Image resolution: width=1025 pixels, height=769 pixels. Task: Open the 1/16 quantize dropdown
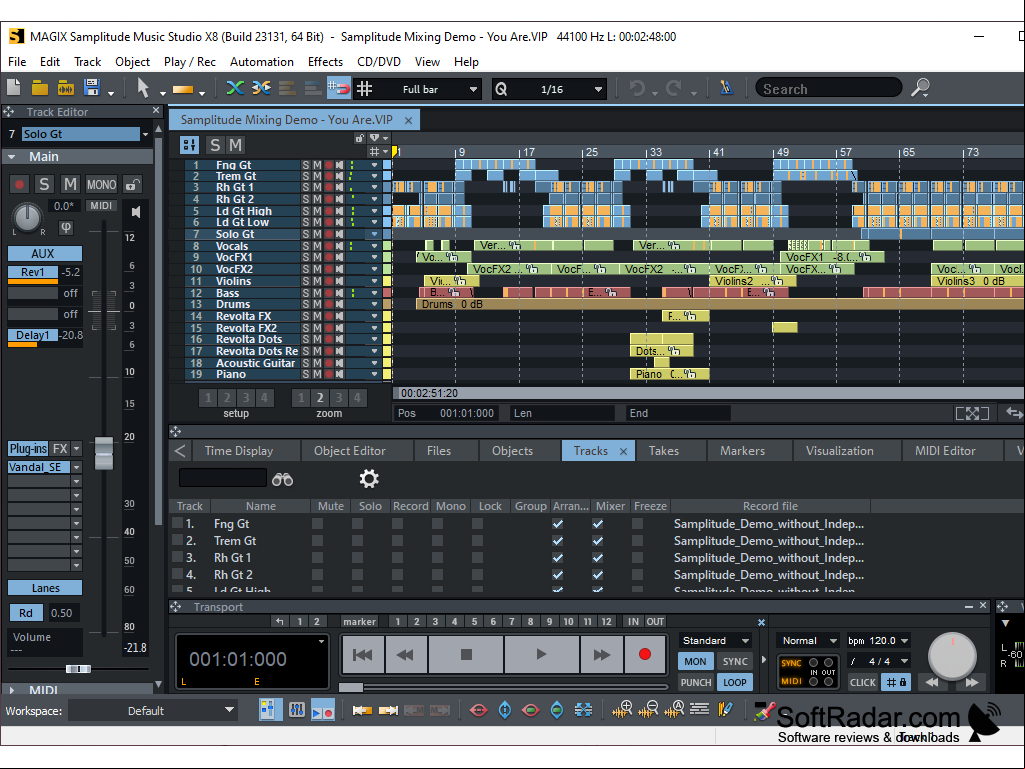coord(598,89)
